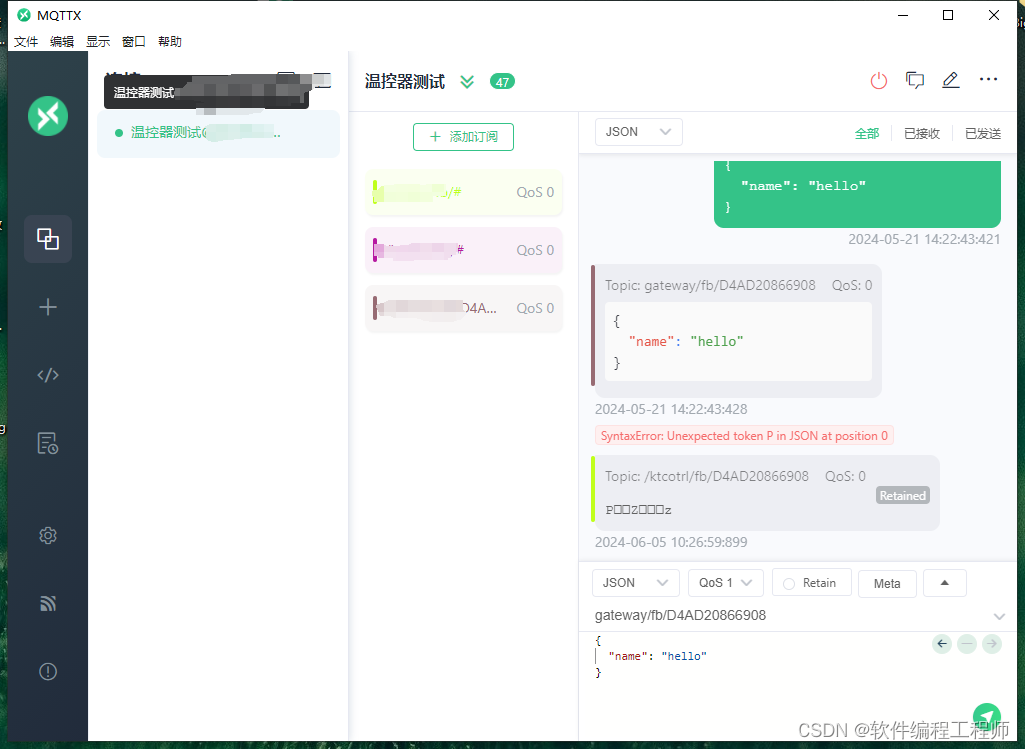1025x749 pixels.
Task: Open the 帮助 menu
Action: [170, 42]
